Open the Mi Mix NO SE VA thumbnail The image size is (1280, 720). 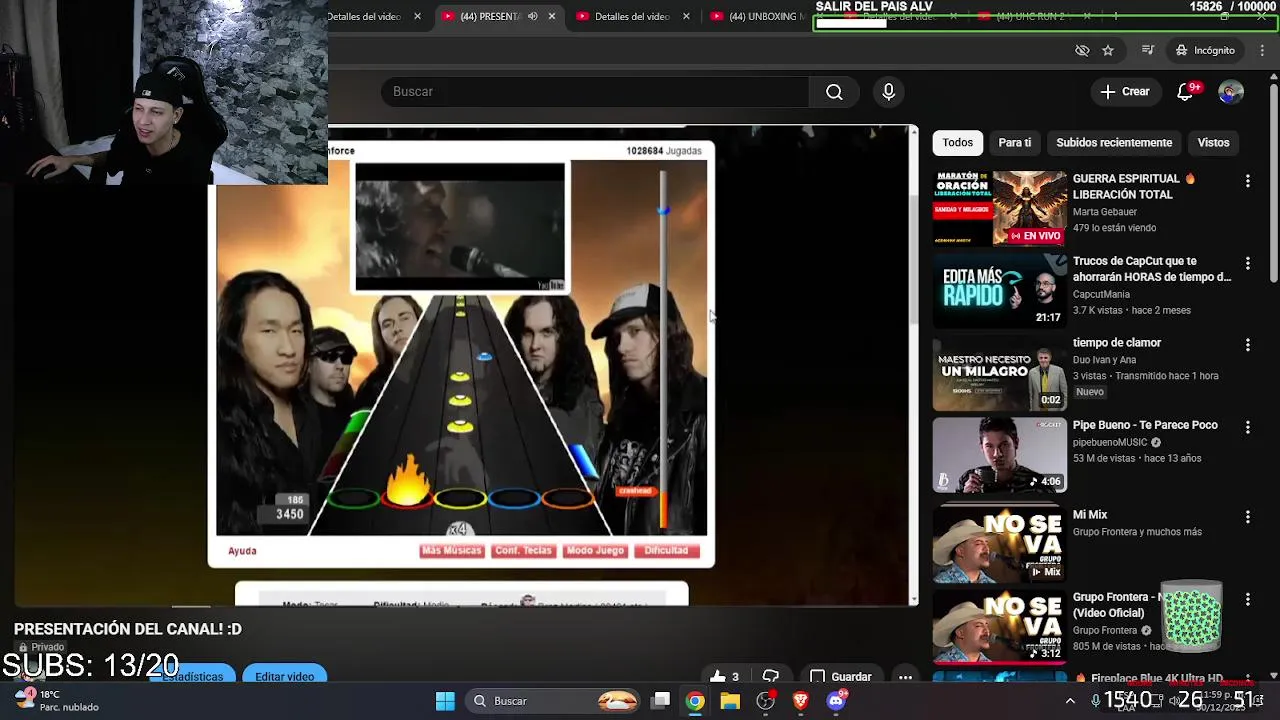(x=1000, y=545)
